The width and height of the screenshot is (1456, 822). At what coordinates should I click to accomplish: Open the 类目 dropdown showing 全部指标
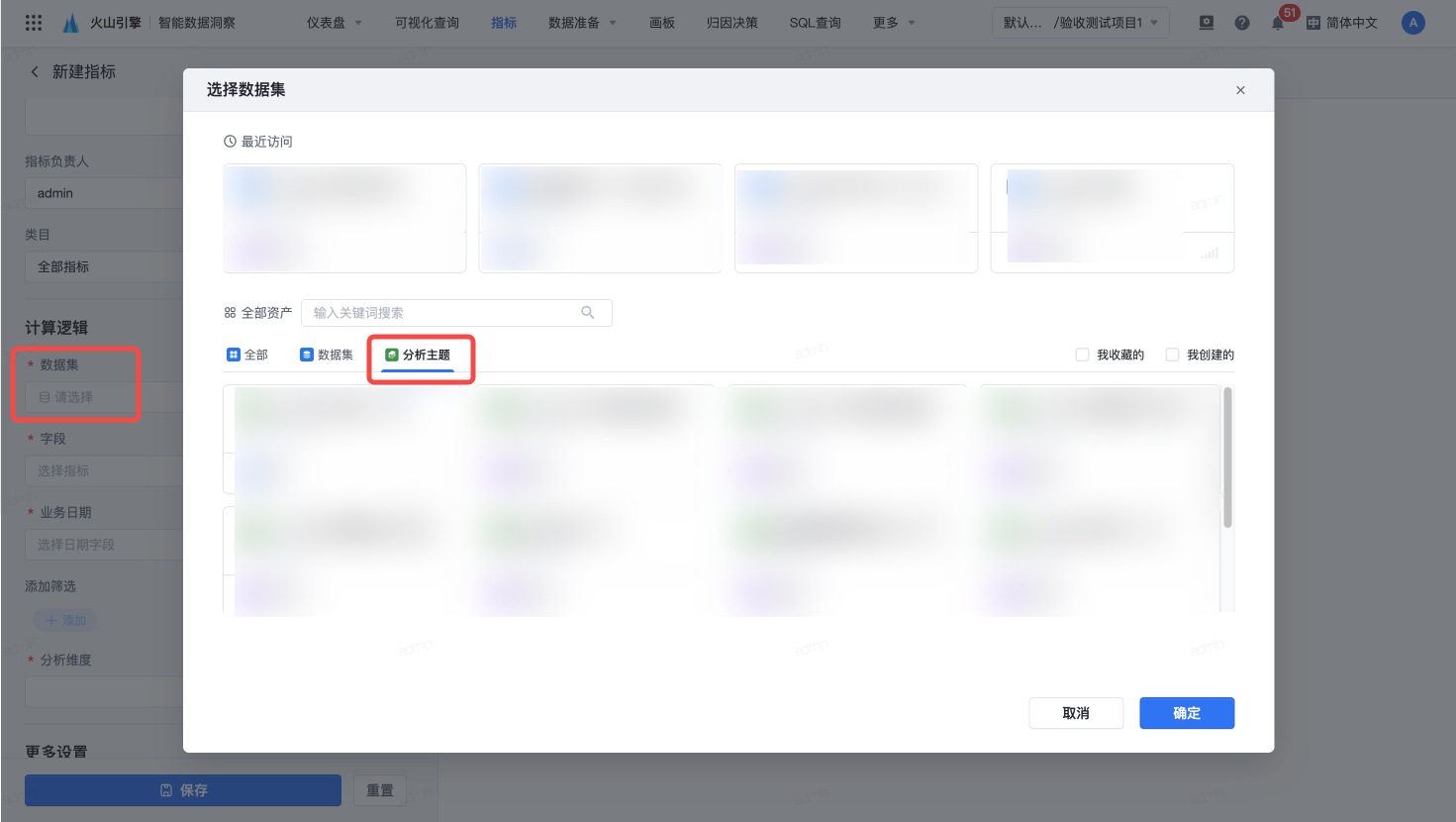click(104, 266)
